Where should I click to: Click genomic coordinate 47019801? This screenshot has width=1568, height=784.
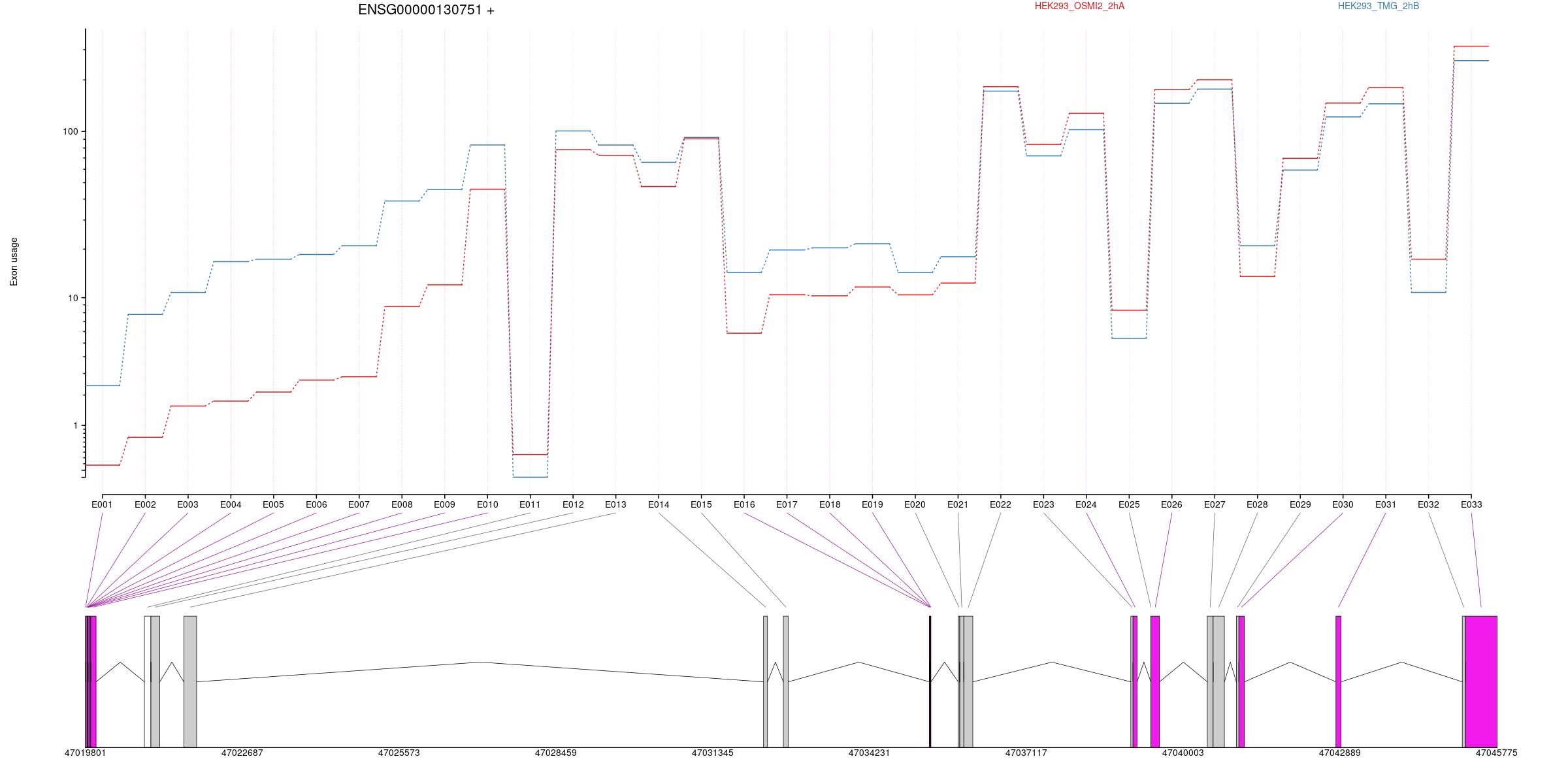click(x=85, y=753)
